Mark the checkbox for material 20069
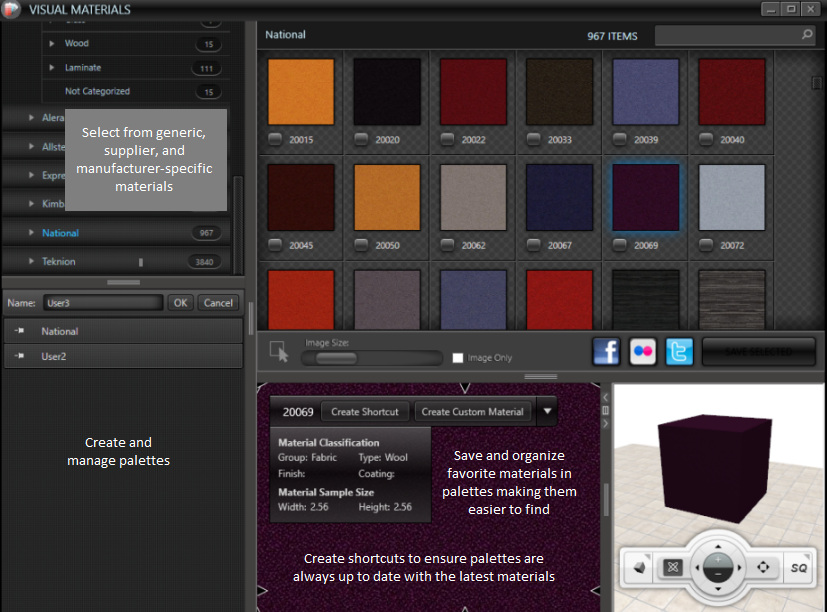This screenshot has width=827, height=612. [620, 245]
